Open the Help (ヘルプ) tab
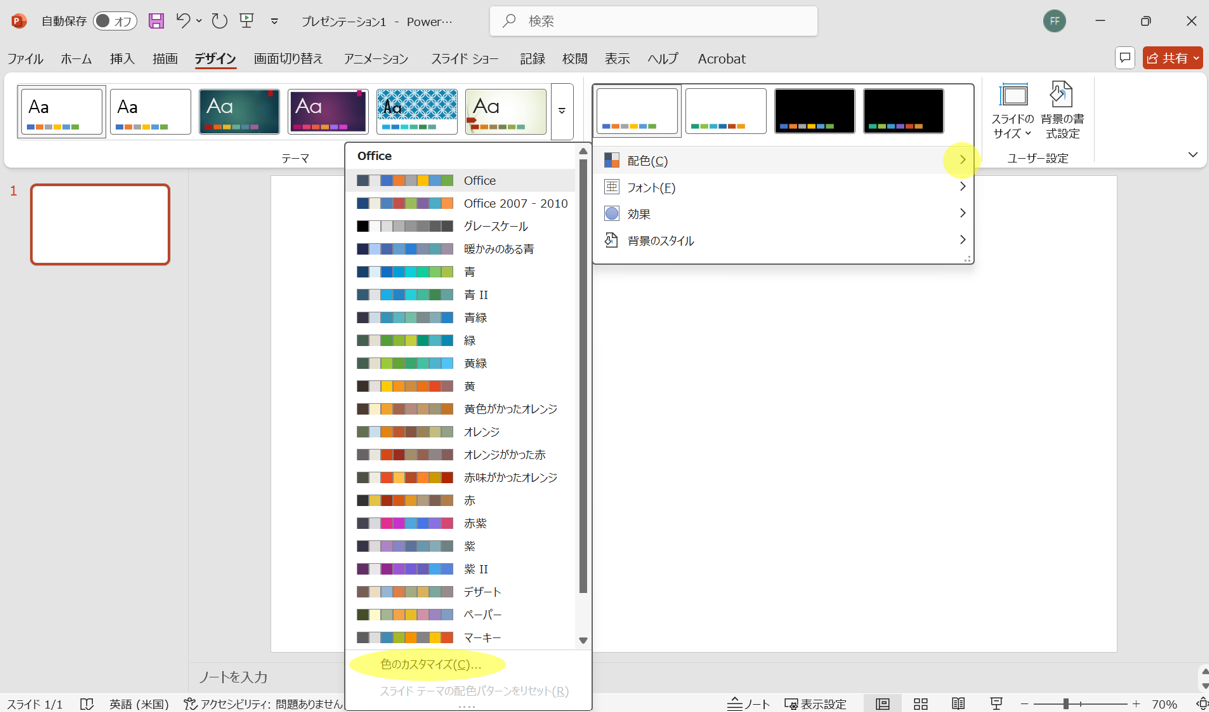 (663, 59)
